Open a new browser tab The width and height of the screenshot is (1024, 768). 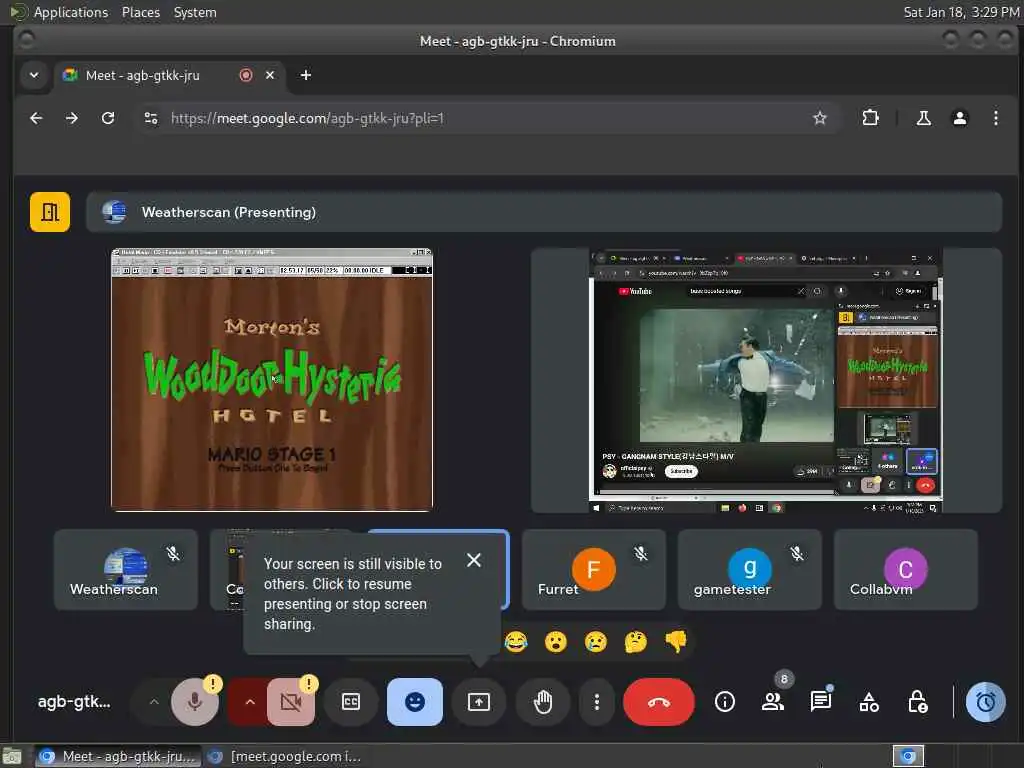point(306,75)
